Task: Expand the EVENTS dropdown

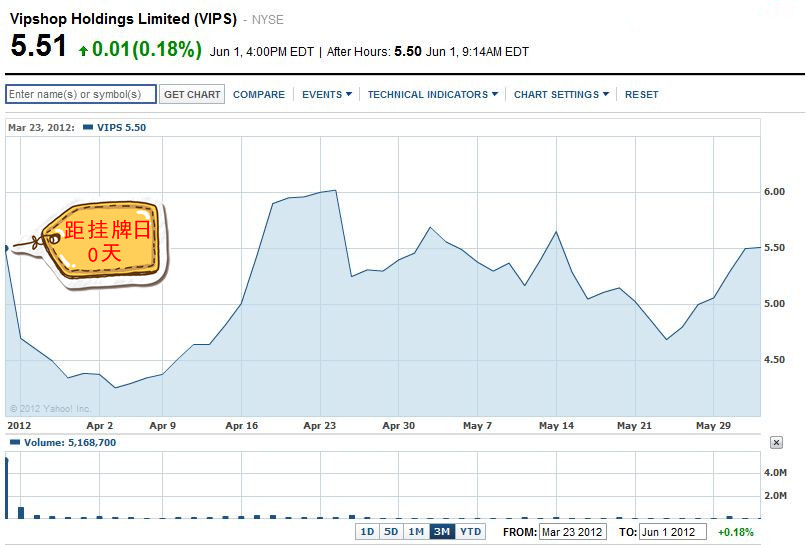Action: click(327, 95)
